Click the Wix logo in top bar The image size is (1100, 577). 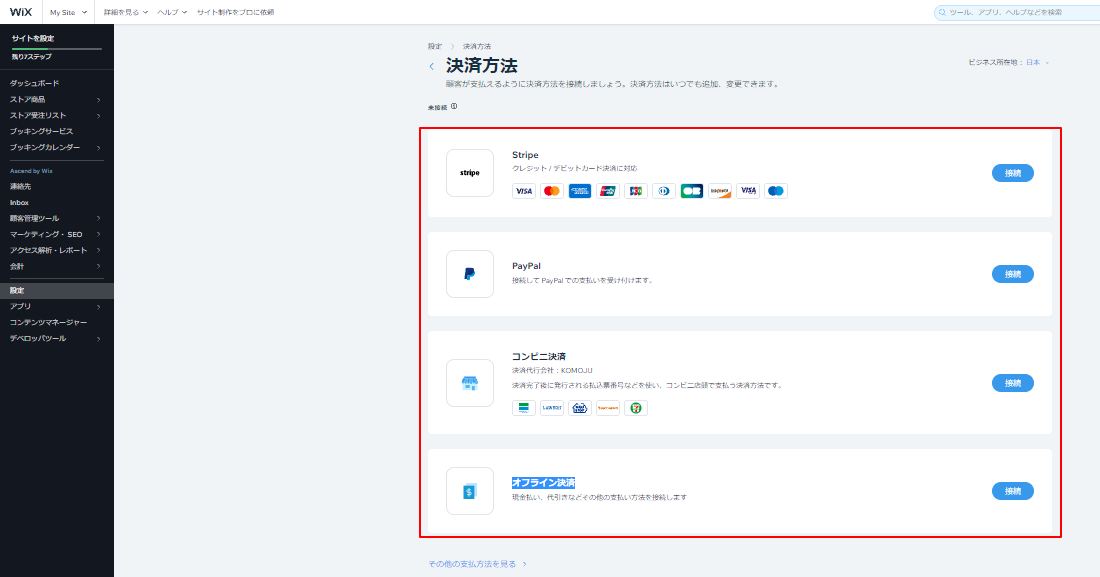pyautogui.click(x=21, y=12)
